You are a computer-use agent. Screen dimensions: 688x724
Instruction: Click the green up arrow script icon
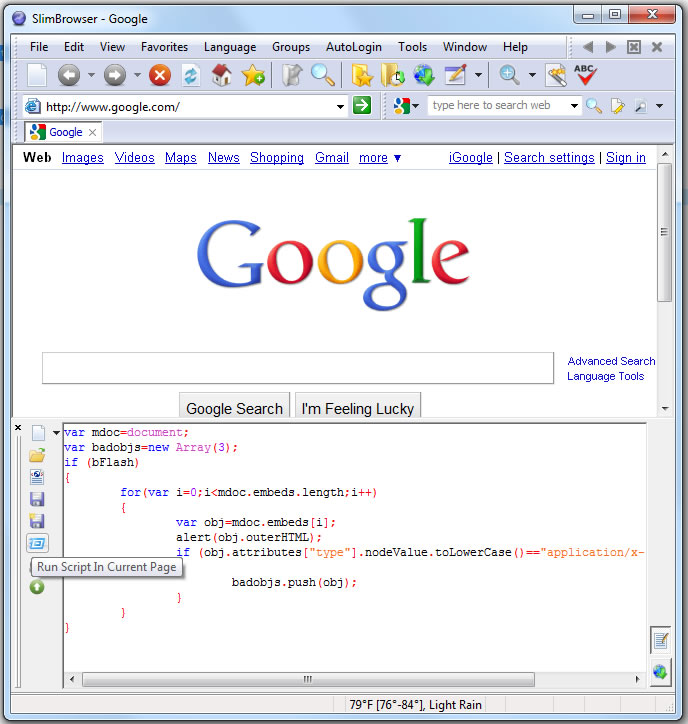coord(37,587)
